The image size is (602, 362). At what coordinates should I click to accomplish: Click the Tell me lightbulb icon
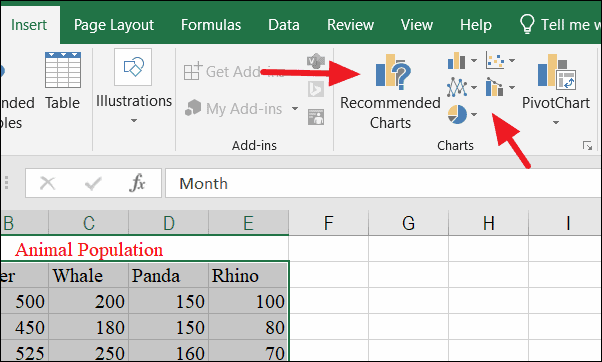(x=527, y=24)
